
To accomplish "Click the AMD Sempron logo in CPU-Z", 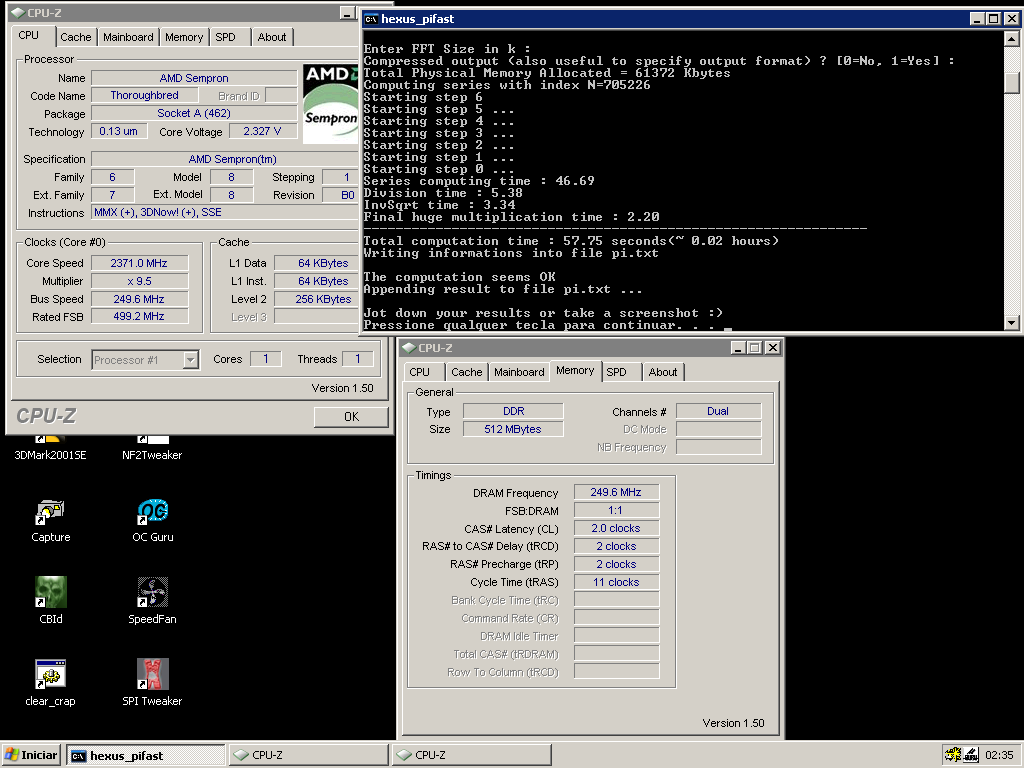I will (330, 104).
